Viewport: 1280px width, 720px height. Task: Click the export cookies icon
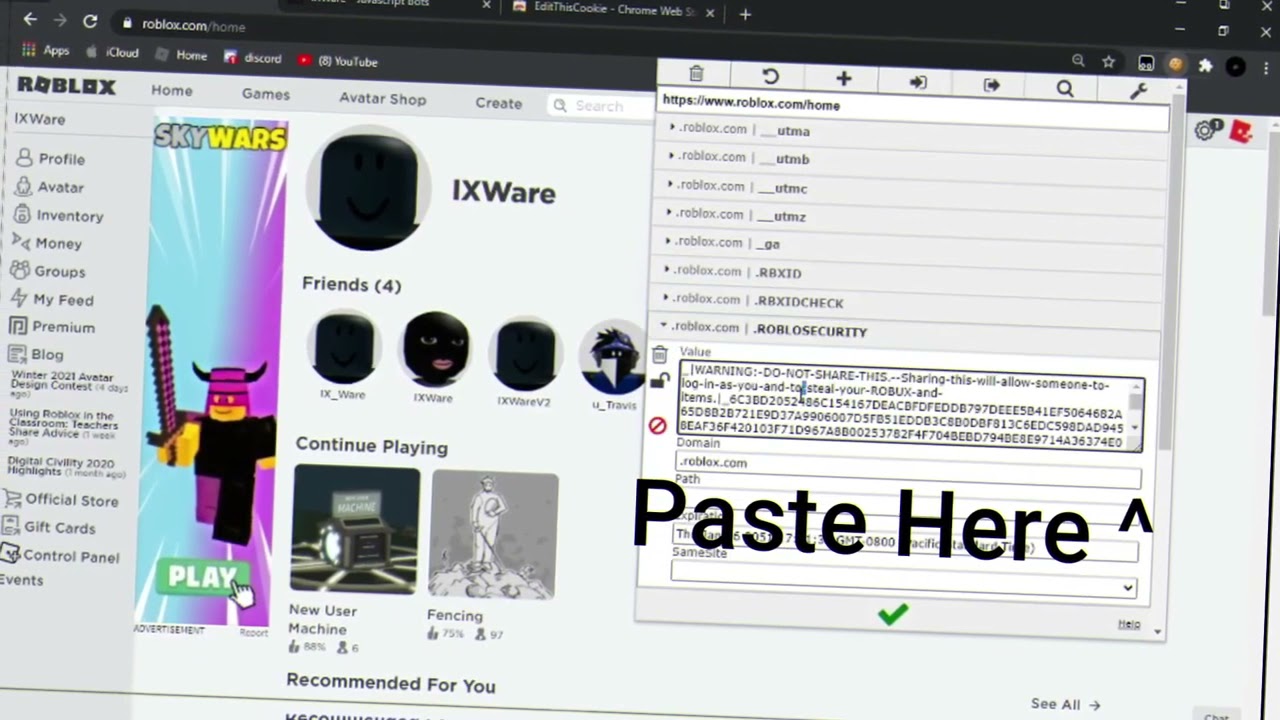pos(991,86)
